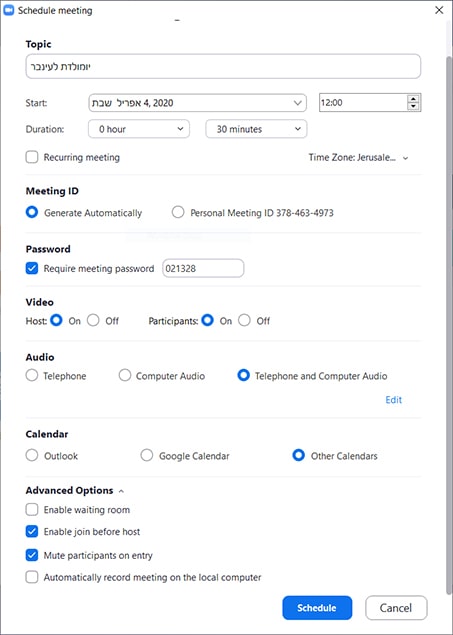Increase start time with the up stepper arrow
This screenshot has height=635, width=453.
pos(413,99)
